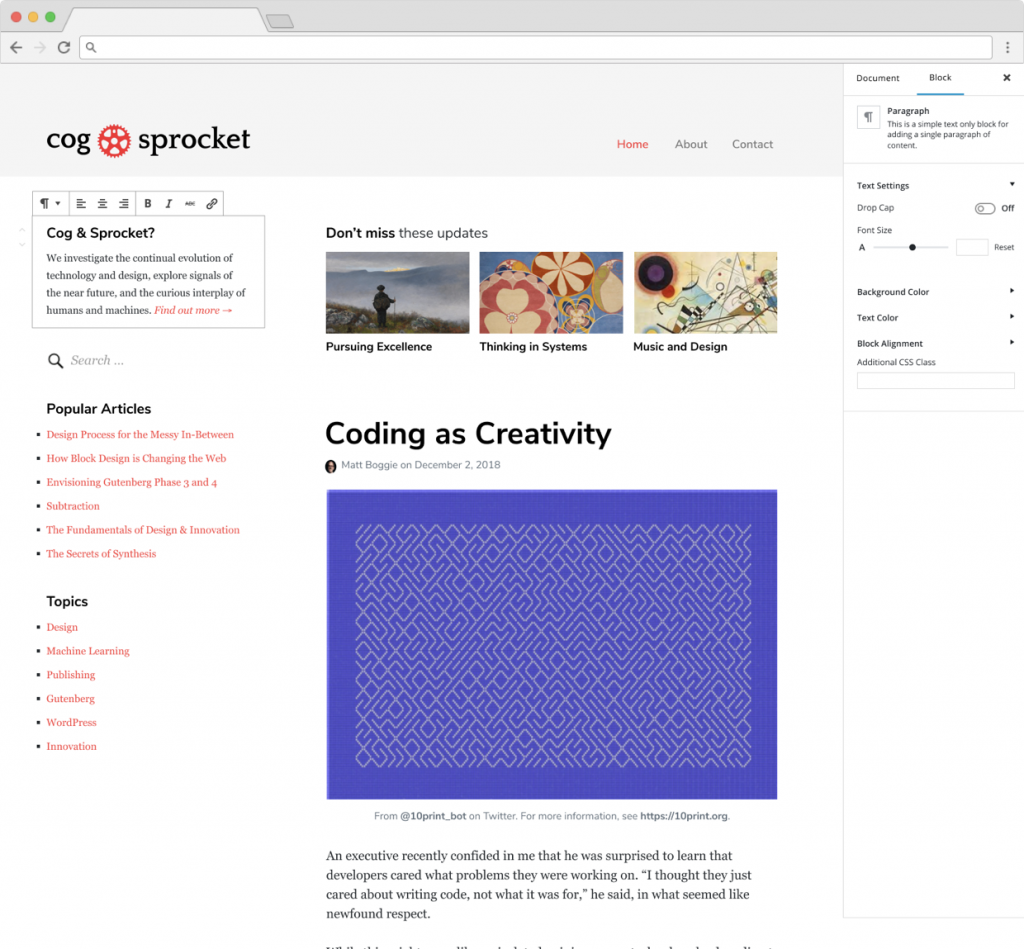1024x949 pixels.
Task: Apply bold formatting to text
Action: (x=148, y=204)
